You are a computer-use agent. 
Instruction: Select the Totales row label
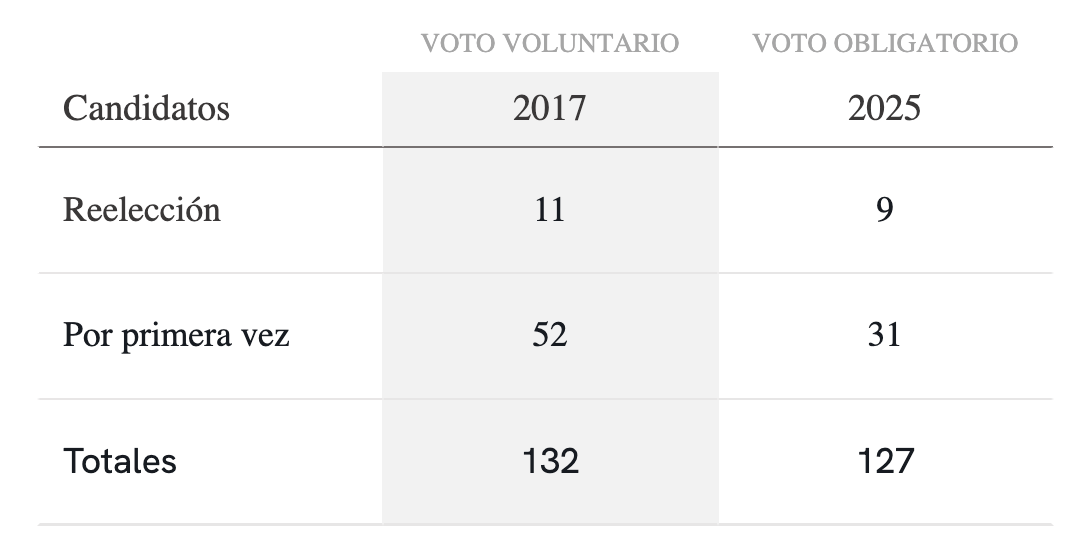pyautogui.click(x=120, y=461)
